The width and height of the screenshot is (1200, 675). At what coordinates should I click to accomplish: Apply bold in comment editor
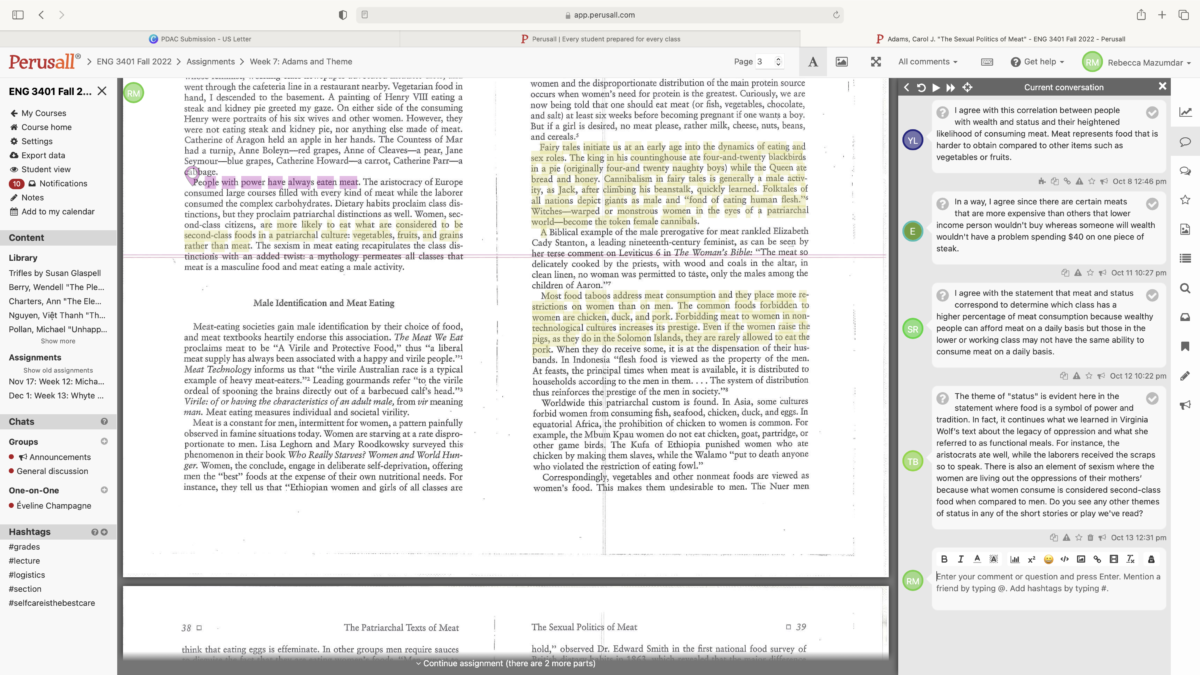[x=944, y=559]
